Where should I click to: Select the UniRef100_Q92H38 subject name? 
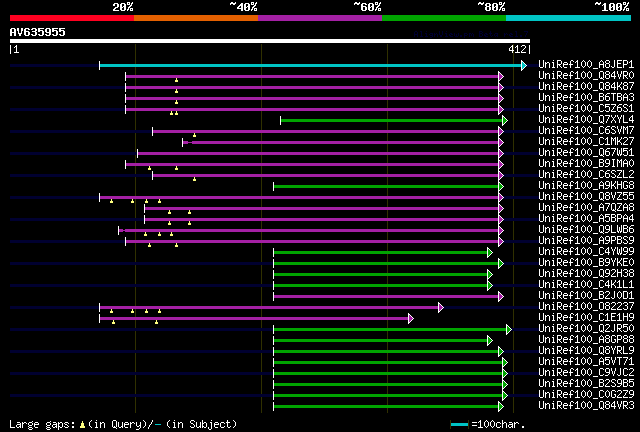586,274
